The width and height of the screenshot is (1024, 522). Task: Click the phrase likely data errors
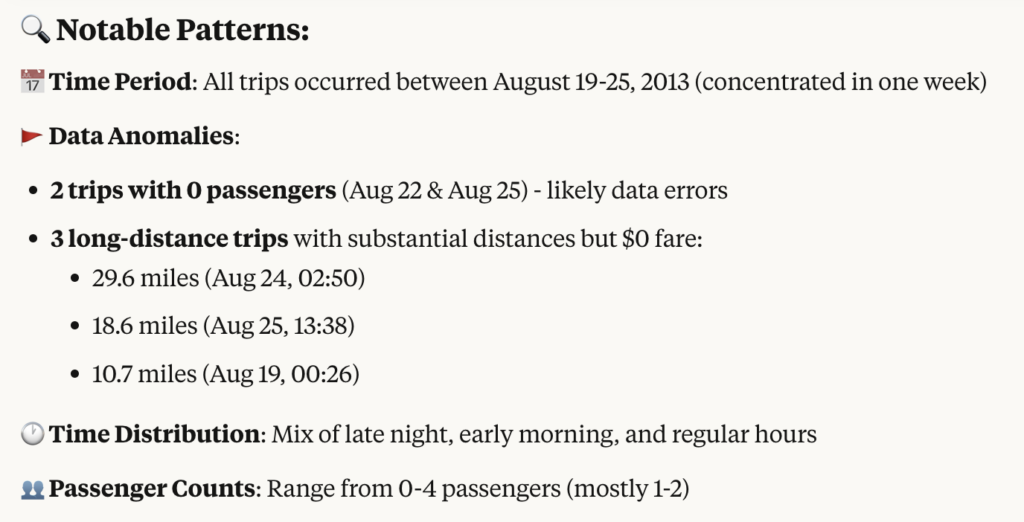click(x=637, y=191)
